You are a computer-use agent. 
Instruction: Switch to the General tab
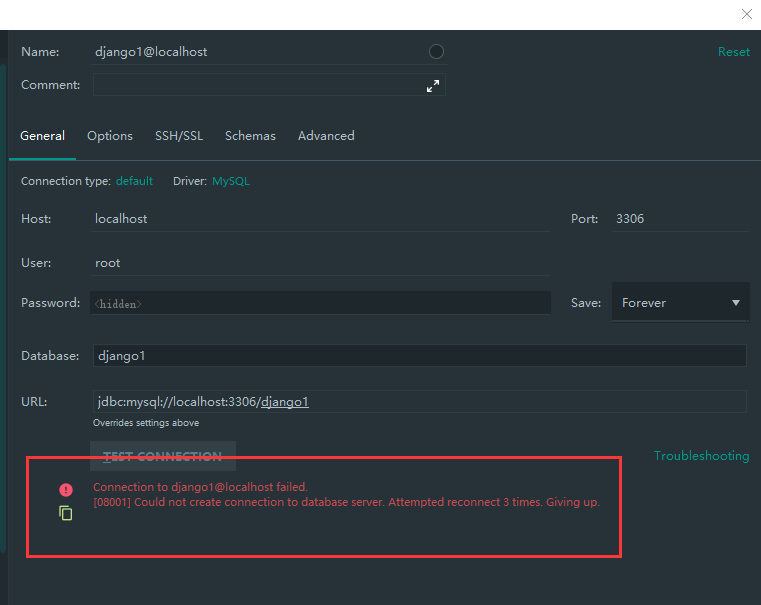click(42, 136)
